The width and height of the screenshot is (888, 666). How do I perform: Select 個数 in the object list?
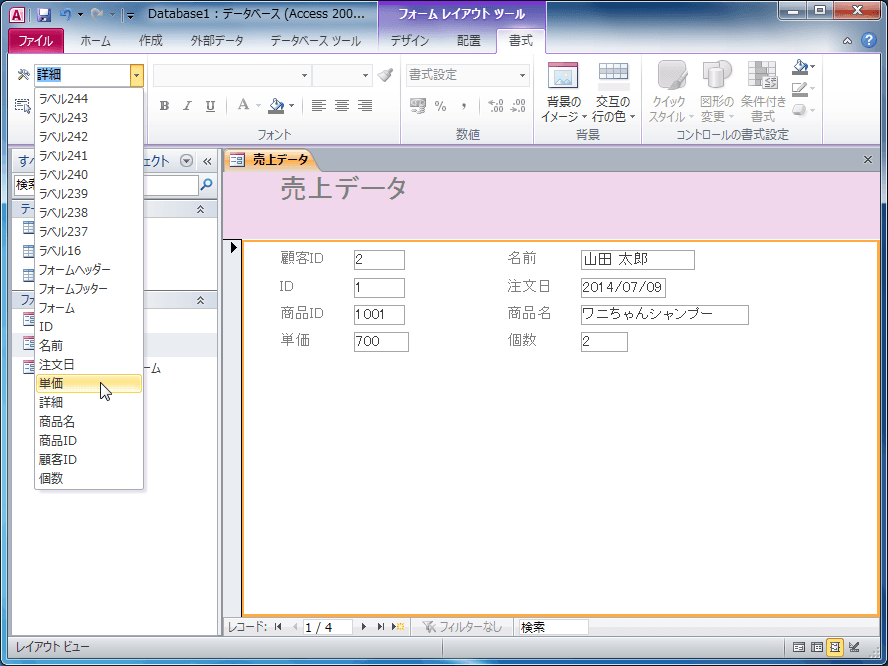click(88, 479)
